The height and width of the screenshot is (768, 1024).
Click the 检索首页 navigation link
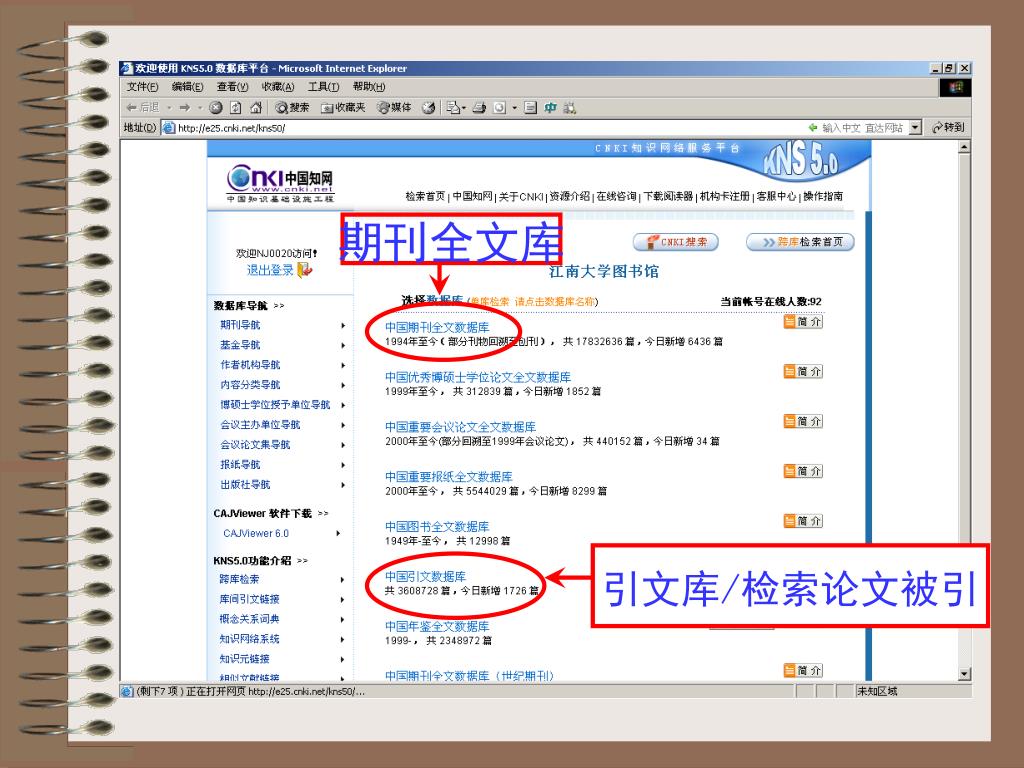point(425,196)
